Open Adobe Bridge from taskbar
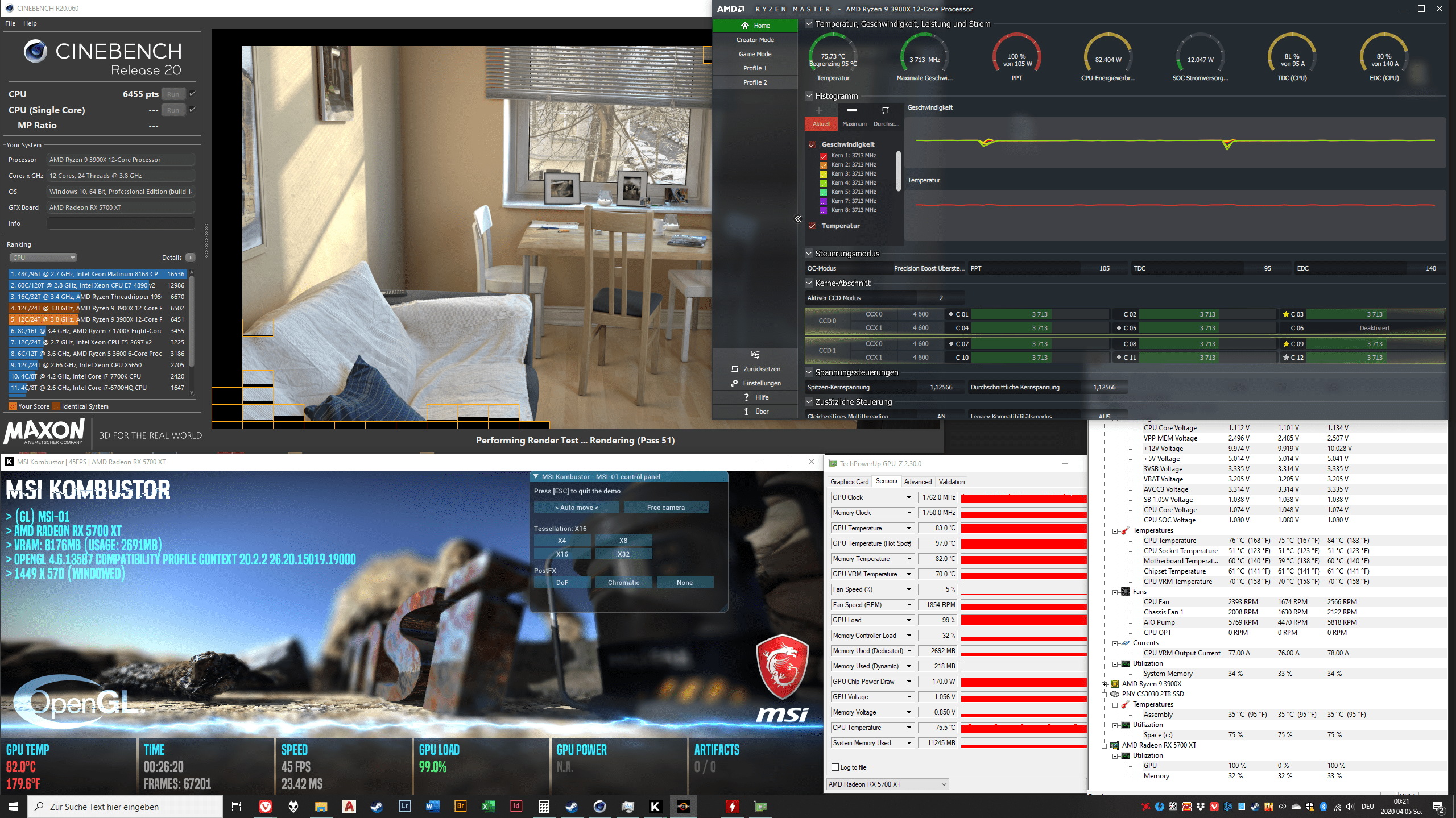 click(x=460, y=806)
